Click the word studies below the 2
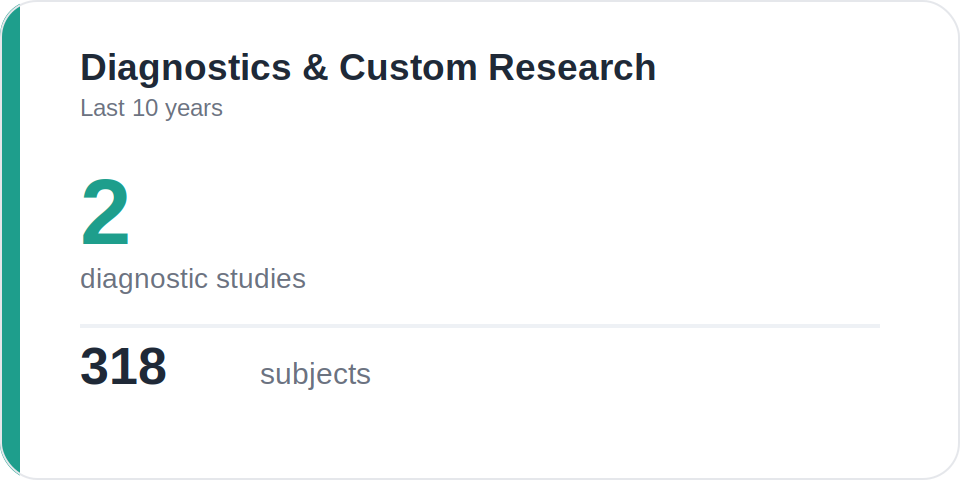Screen dimensions: 960x480 261,279
